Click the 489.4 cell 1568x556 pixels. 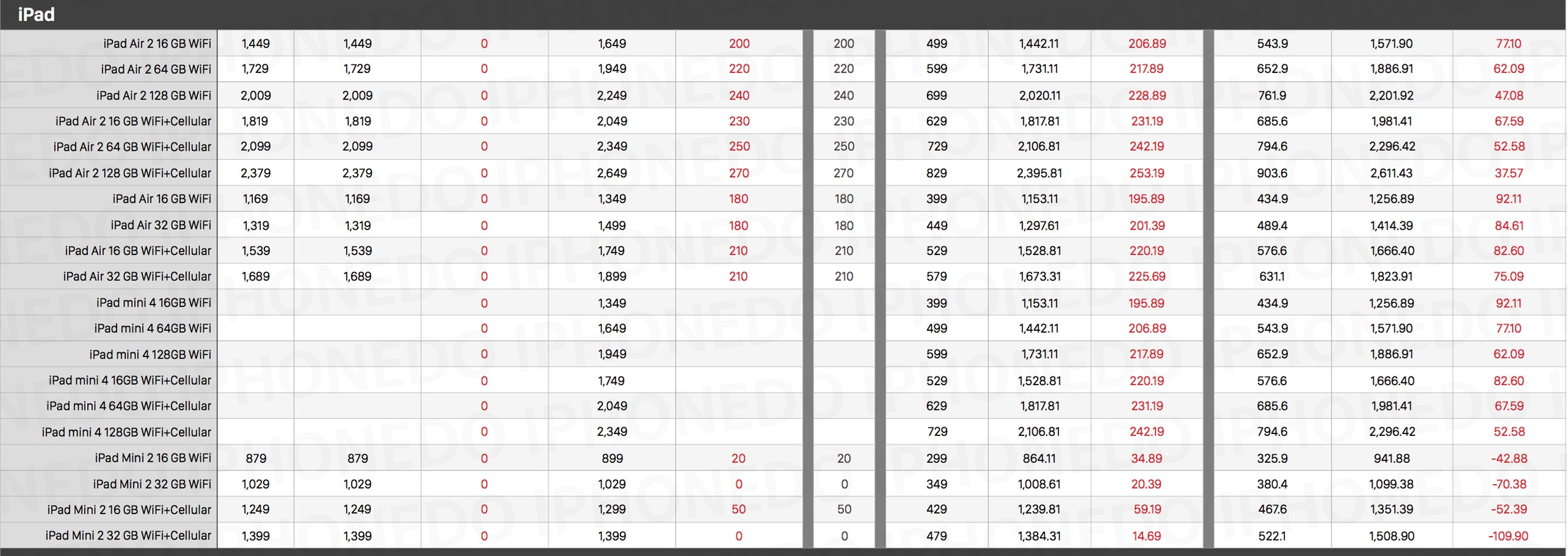tap(1272, 226)
